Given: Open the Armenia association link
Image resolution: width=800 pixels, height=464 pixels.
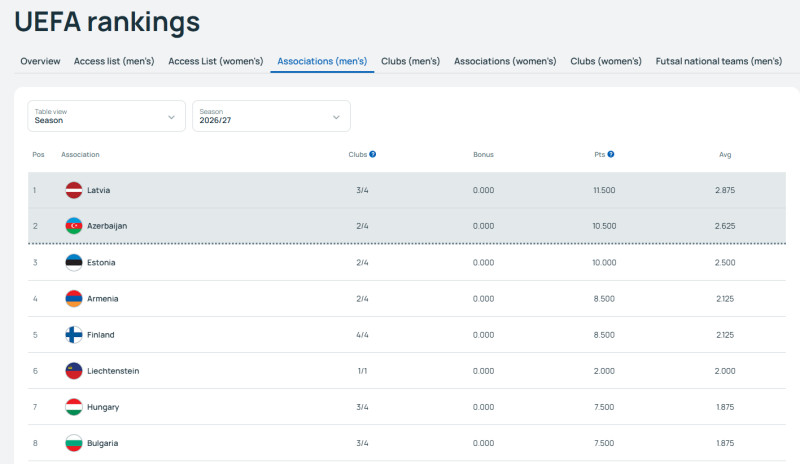Looking at the screenshot, I should coord(103,299).
